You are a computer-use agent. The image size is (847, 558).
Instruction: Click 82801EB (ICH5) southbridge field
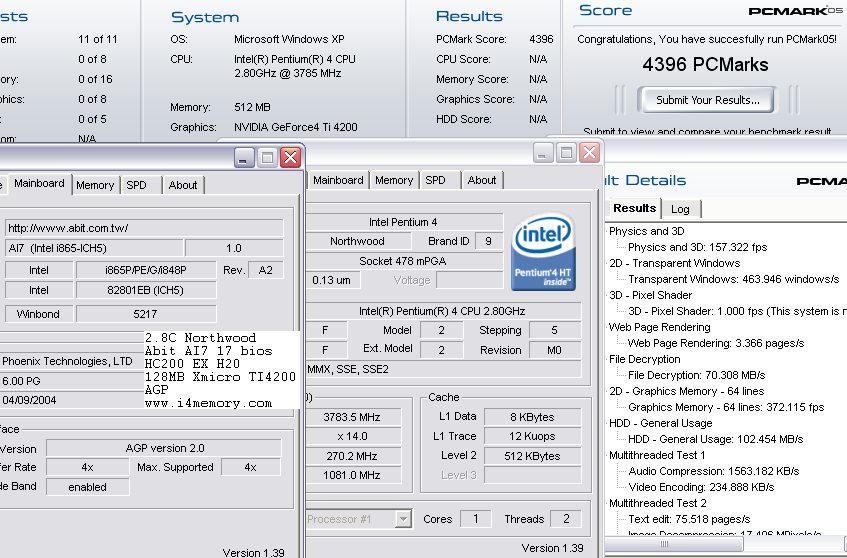coord(146,290)
